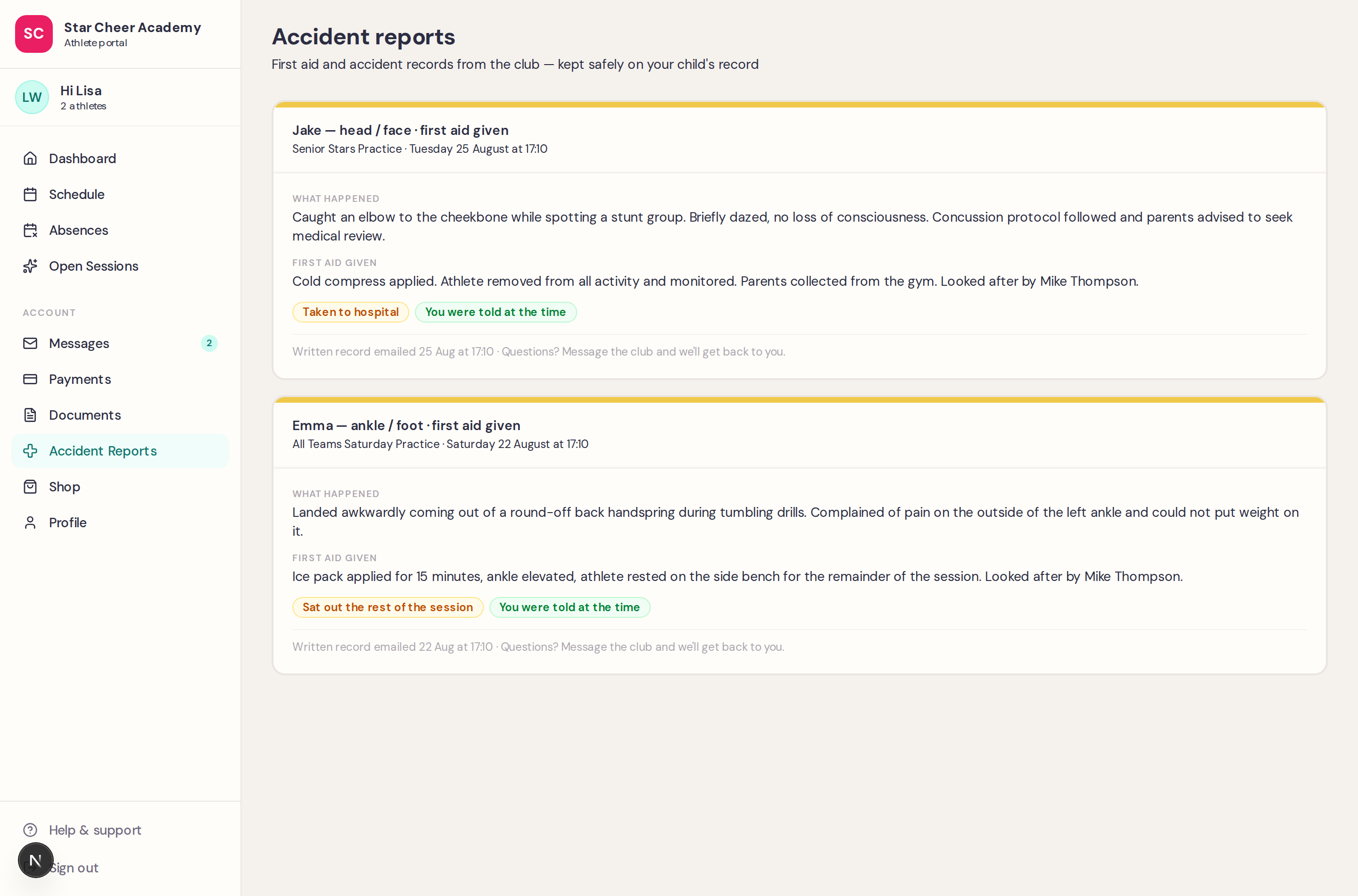Open the Absences section
Image resolution: width=1358 pixels, height=896 pixels.
tap(120, 230)
